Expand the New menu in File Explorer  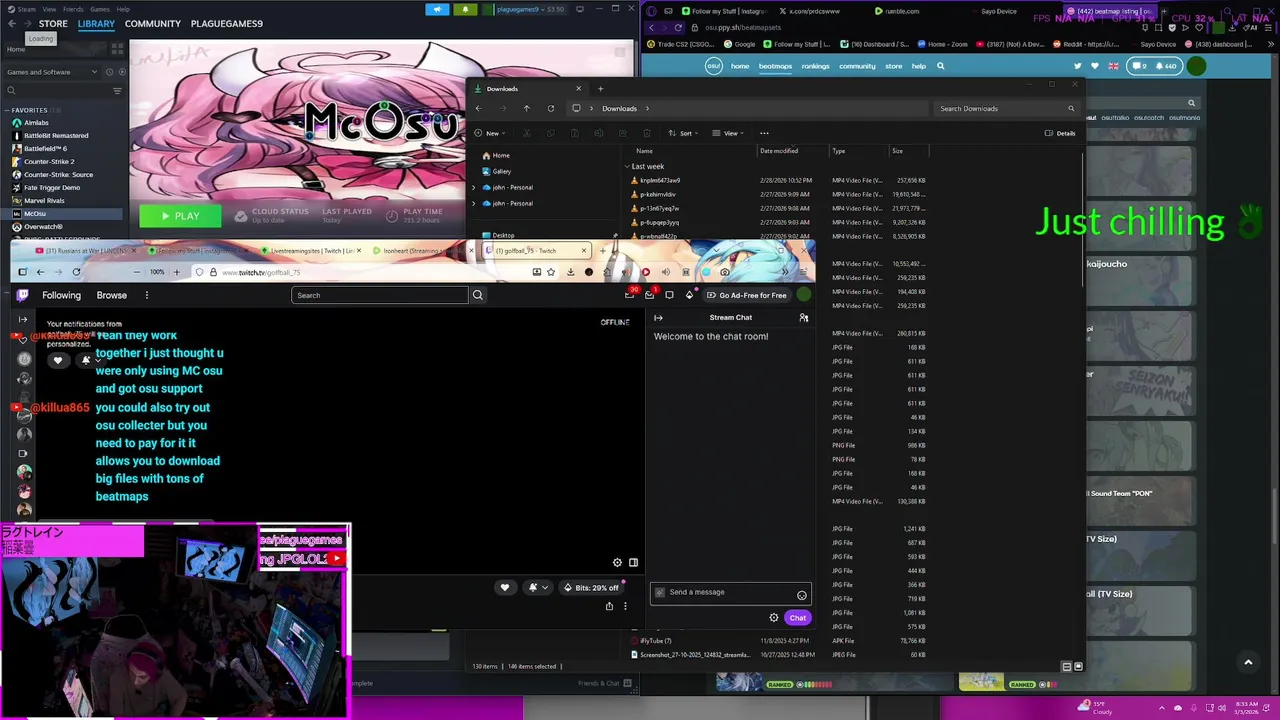click(x=488, y=133)
